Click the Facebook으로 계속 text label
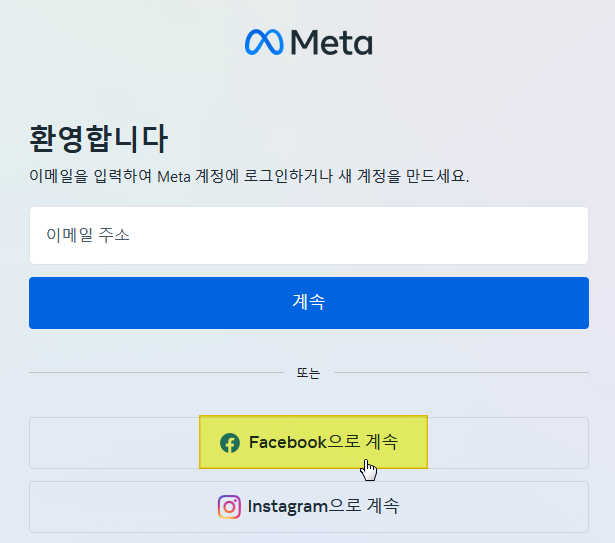 (x=324, y=442)
